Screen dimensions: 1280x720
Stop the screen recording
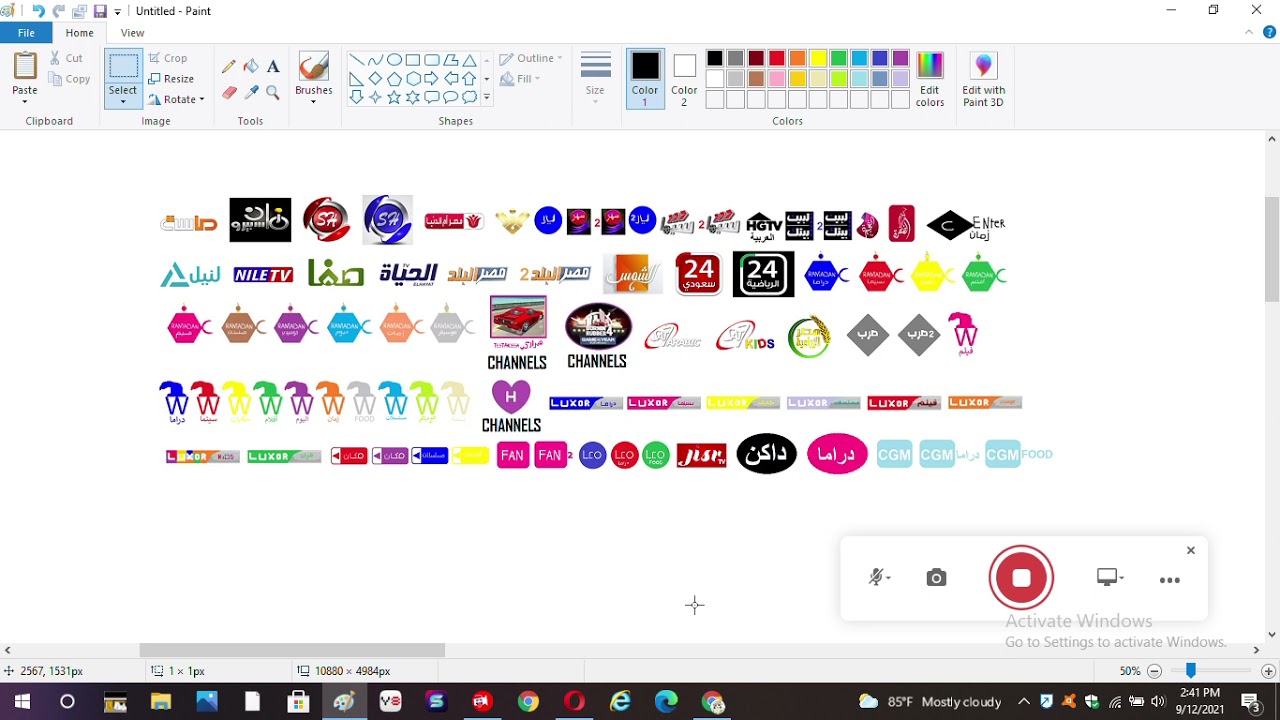coord(1021,578)
